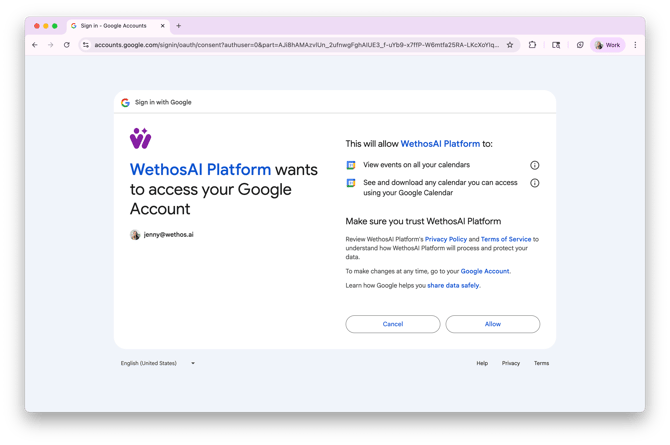Viewport: 670px width, 445px height.
Task: Open the Work profile menu
Action: tap(607, 45)
